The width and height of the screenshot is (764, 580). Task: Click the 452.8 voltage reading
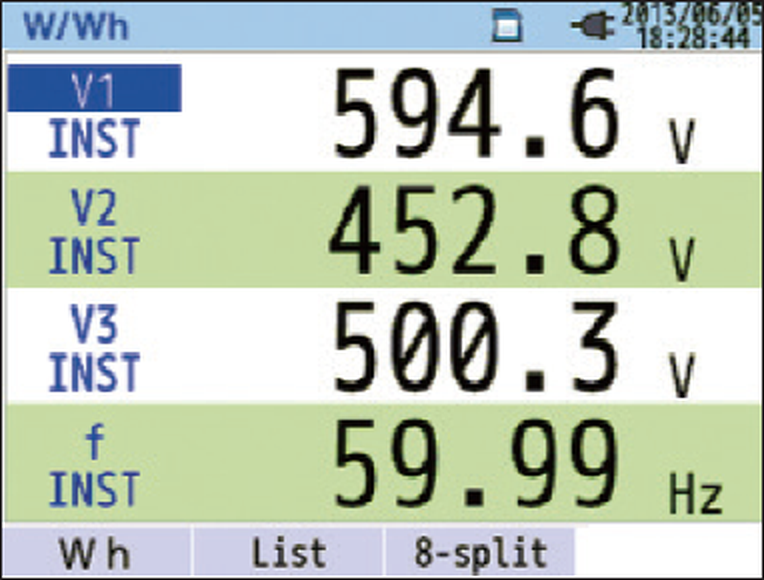[476, 230]
